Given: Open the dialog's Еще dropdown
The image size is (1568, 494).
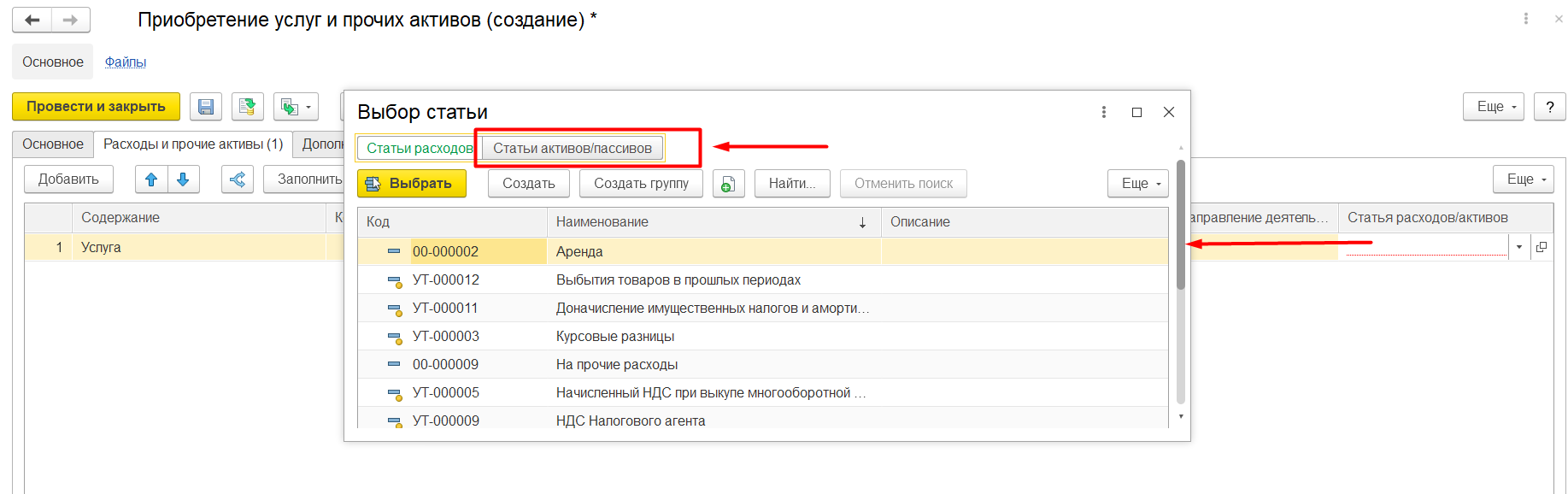Looking at the screenshot, I should [x=1138, y=184].
